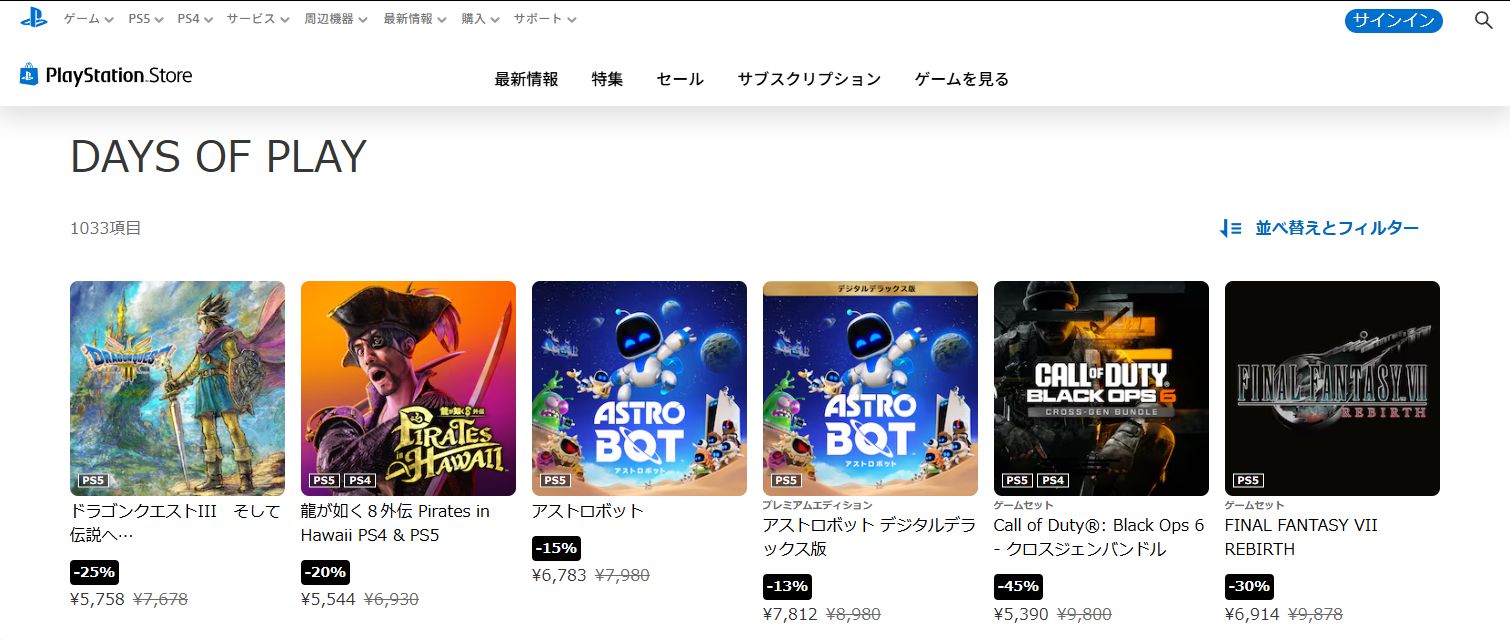Click the -45% discount badge on Call of Duty
This screenshot has width=1510, height=640.
coord(1018,586)
